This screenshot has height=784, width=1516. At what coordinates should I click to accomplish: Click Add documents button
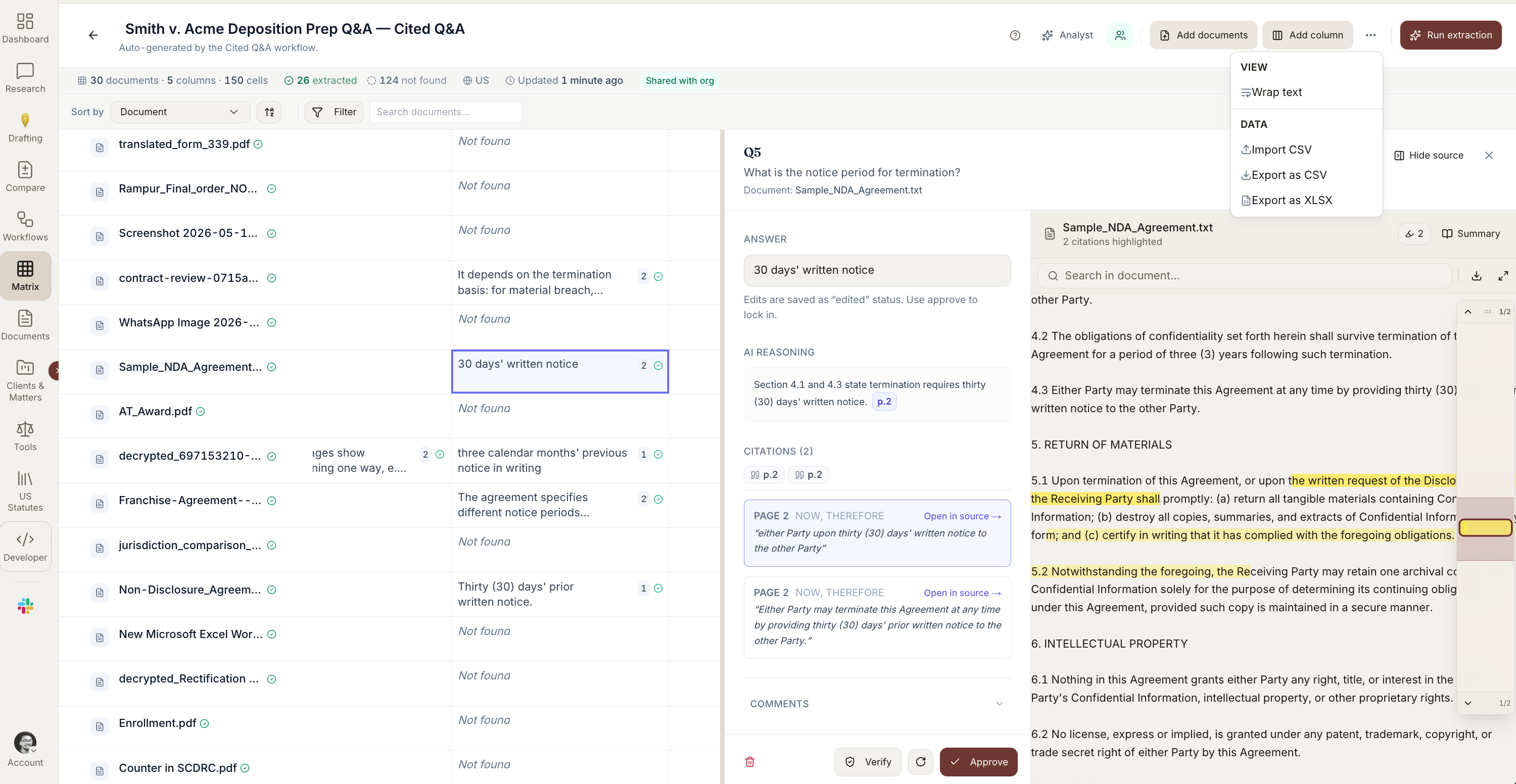point(1203,35)
